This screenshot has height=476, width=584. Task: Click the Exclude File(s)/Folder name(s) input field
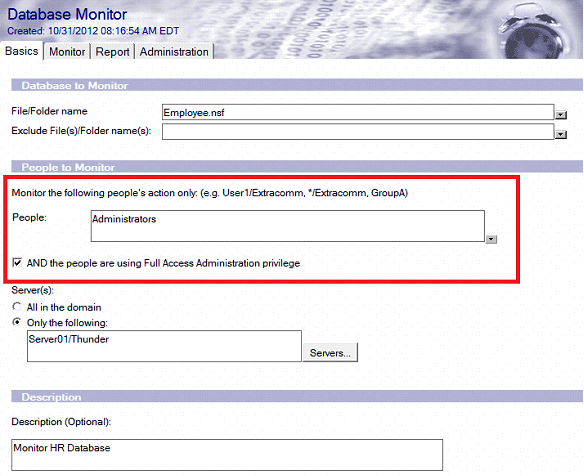(x=358, y=131)
